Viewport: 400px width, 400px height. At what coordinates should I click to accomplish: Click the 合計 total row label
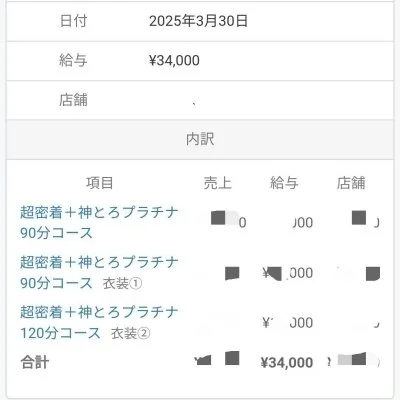coord(35,362)
